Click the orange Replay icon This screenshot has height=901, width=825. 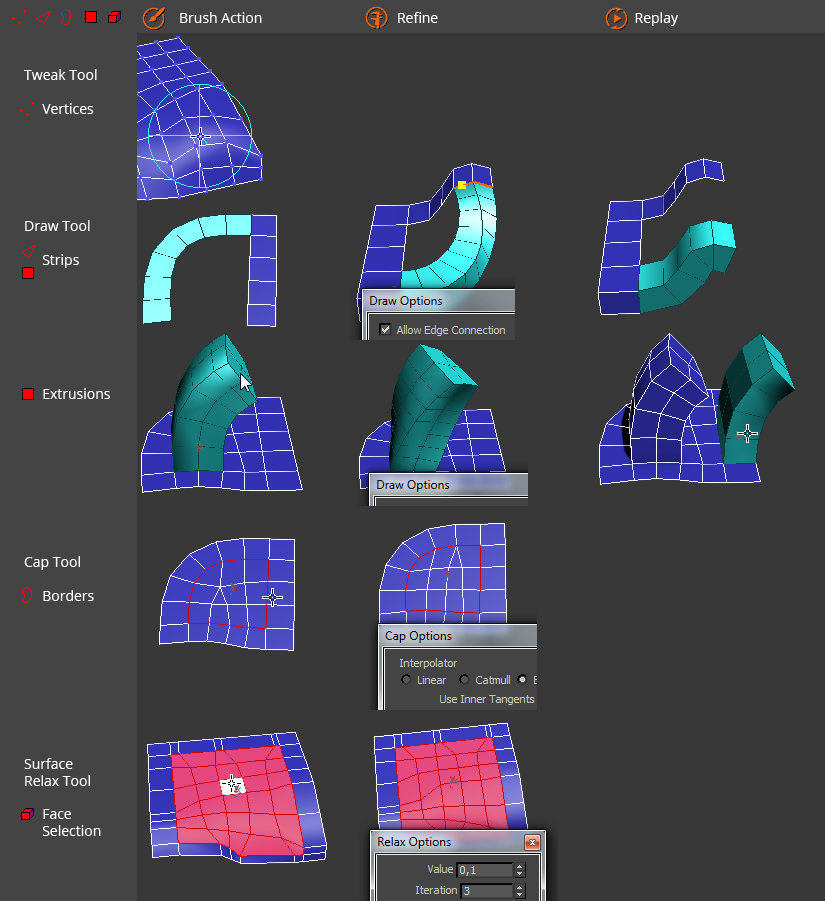(617, 18)
